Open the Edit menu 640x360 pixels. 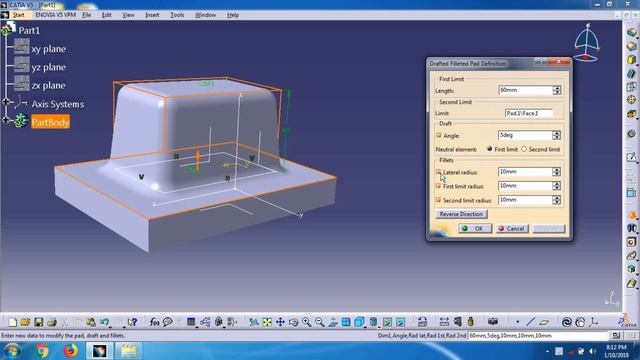click(107, 15)
